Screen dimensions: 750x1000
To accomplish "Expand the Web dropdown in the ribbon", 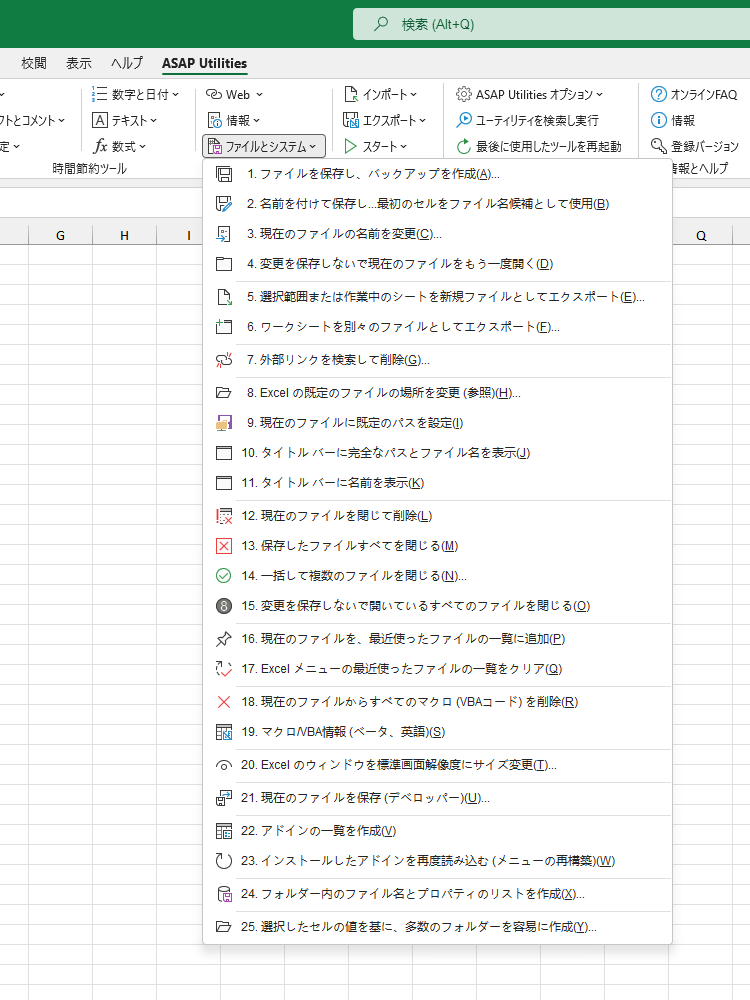I will [234, 94].
